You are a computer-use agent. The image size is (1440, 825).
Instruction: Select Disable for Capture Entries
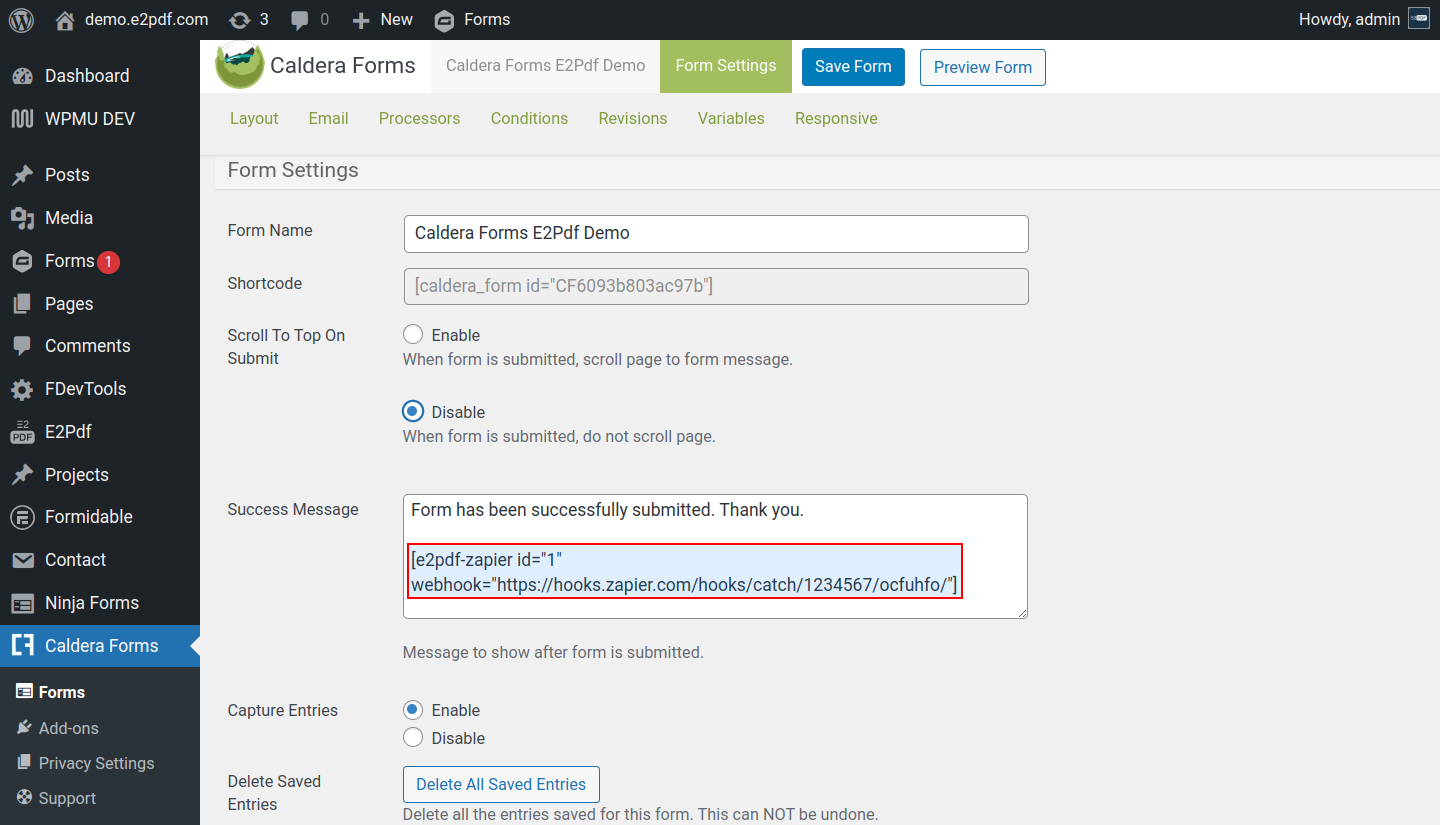413,738
